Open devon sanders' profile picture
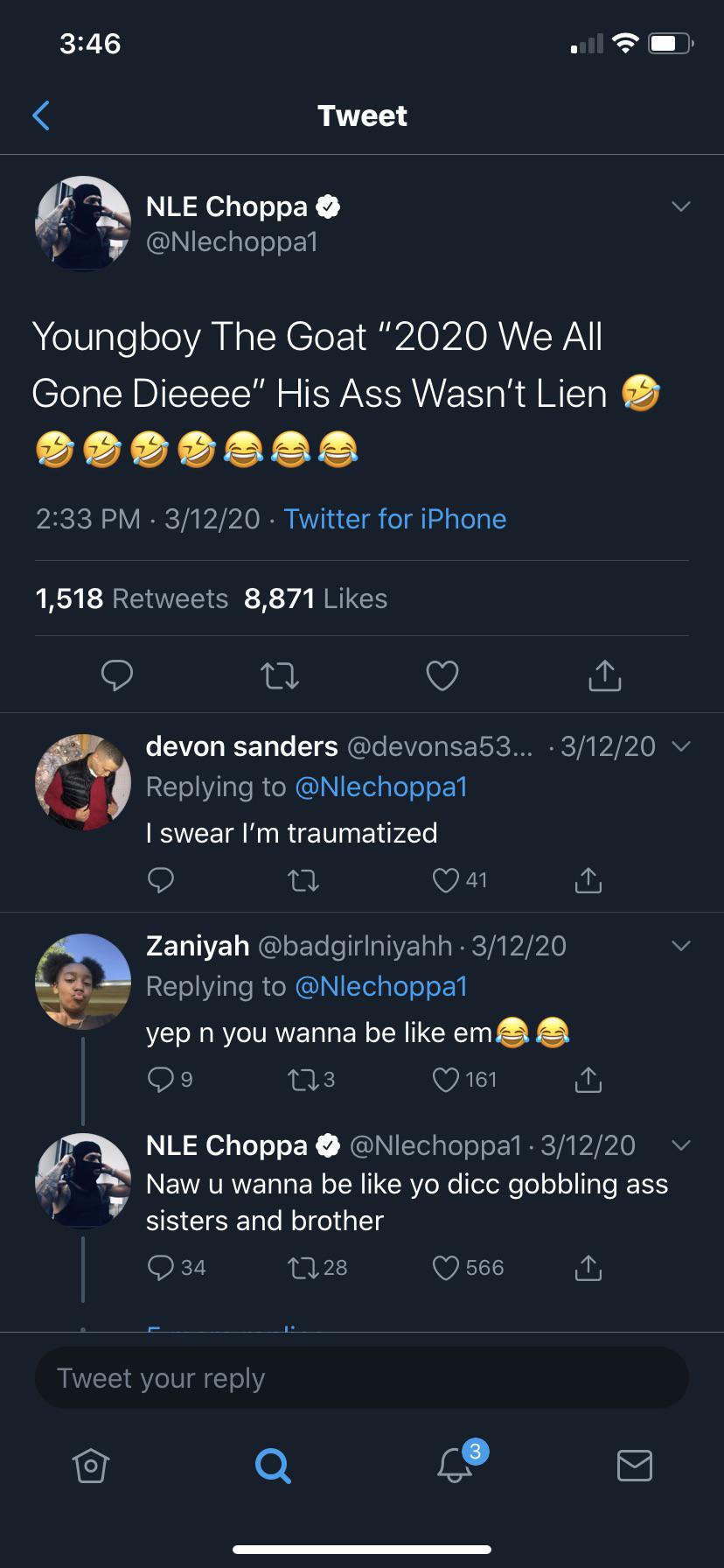The width and height of the screenshot is (724, 1568). coord(82,781)
